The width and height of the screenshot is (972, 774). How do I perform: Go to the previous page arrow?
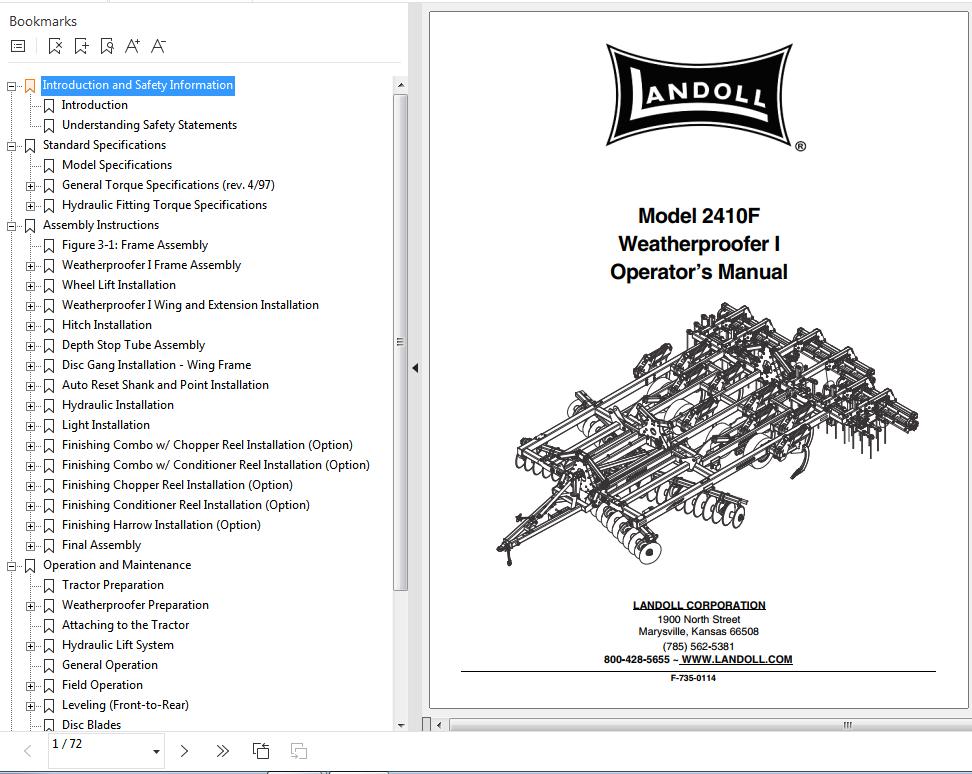click(27, 751)
